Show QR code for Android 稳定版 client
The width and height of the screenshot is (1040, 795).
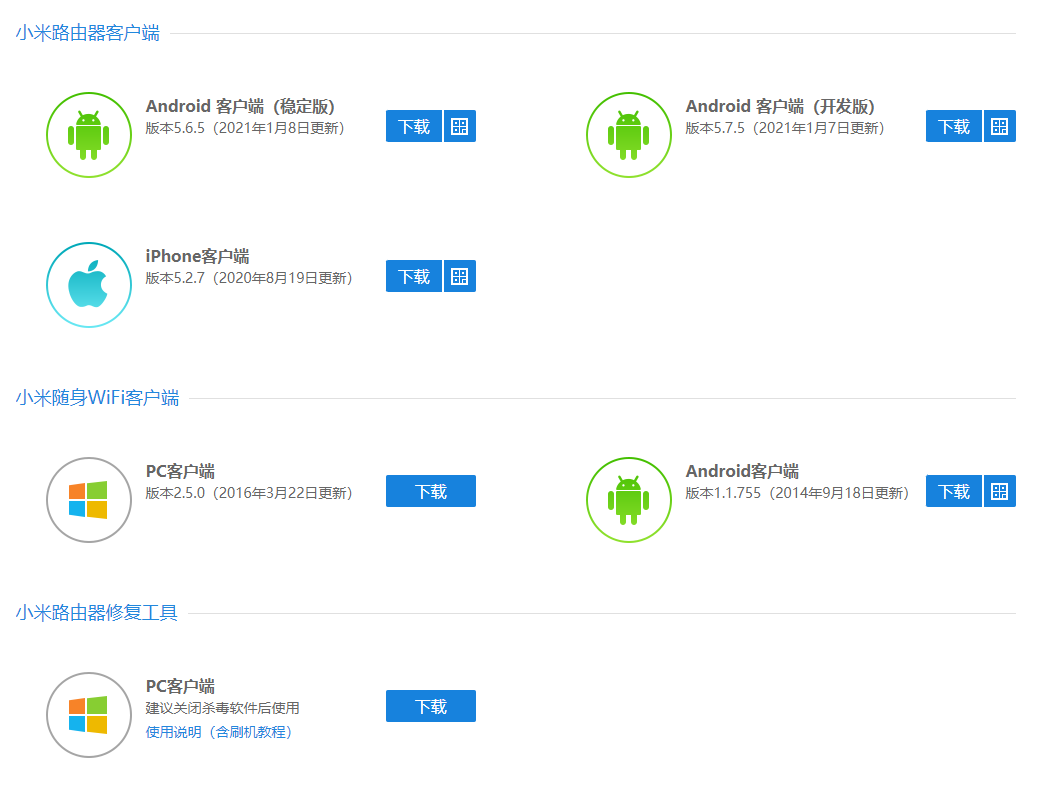pyautogui.click(x=460, y=126)
